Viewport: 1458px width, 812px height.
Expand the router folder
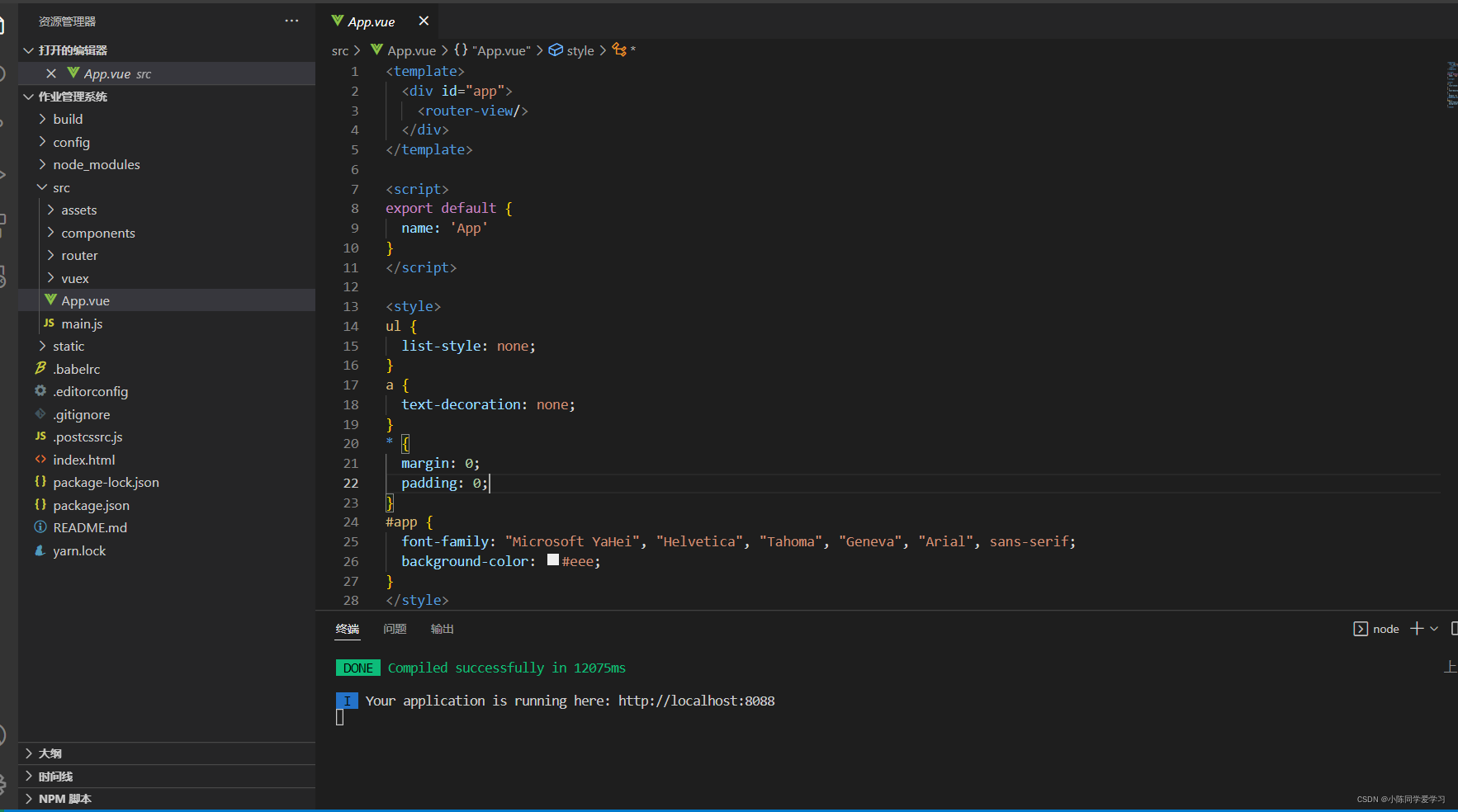pos(167,255)
